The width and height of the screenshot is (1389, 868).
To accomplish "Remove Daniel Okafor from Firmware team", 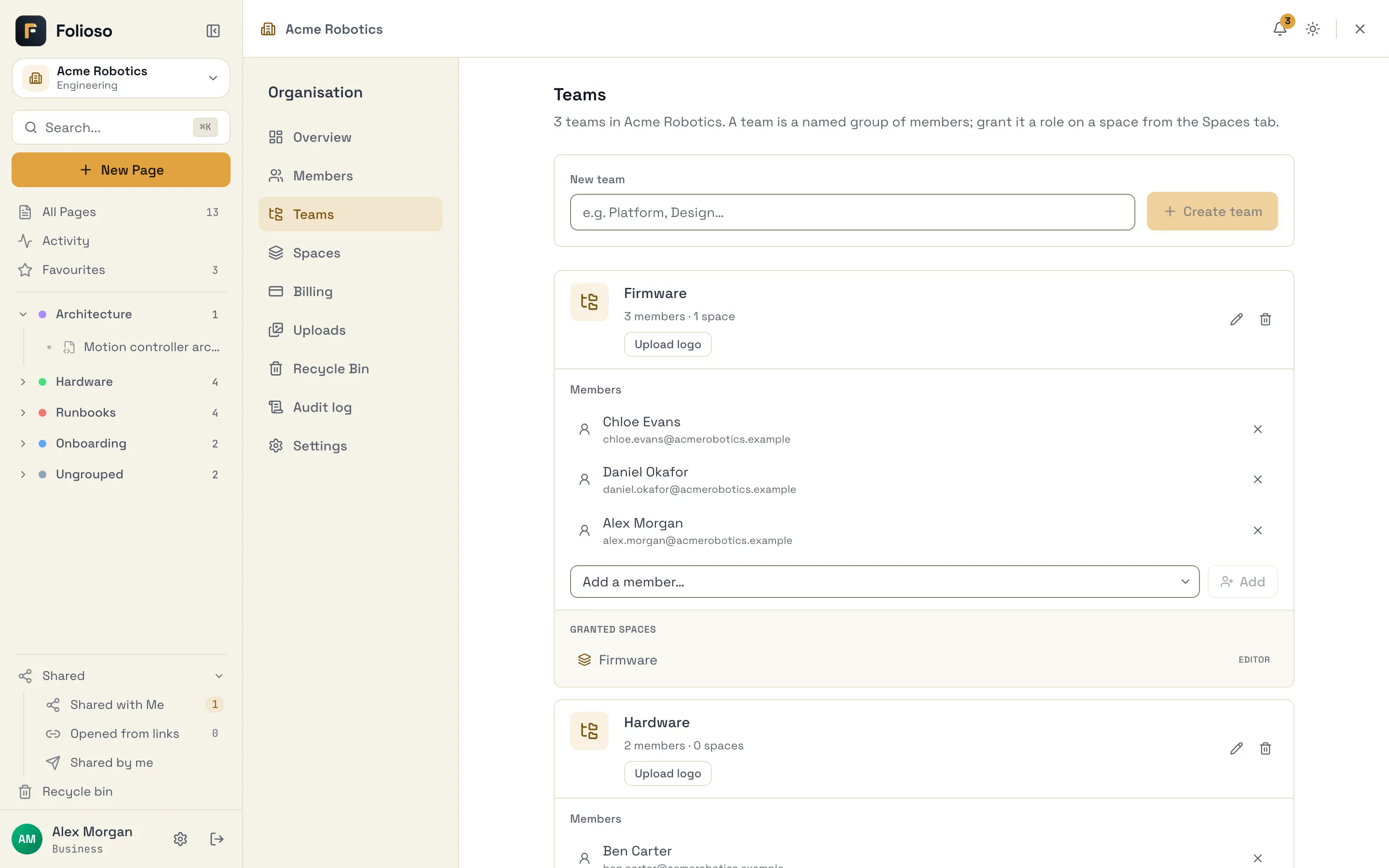I will (x=1257, y=479).
